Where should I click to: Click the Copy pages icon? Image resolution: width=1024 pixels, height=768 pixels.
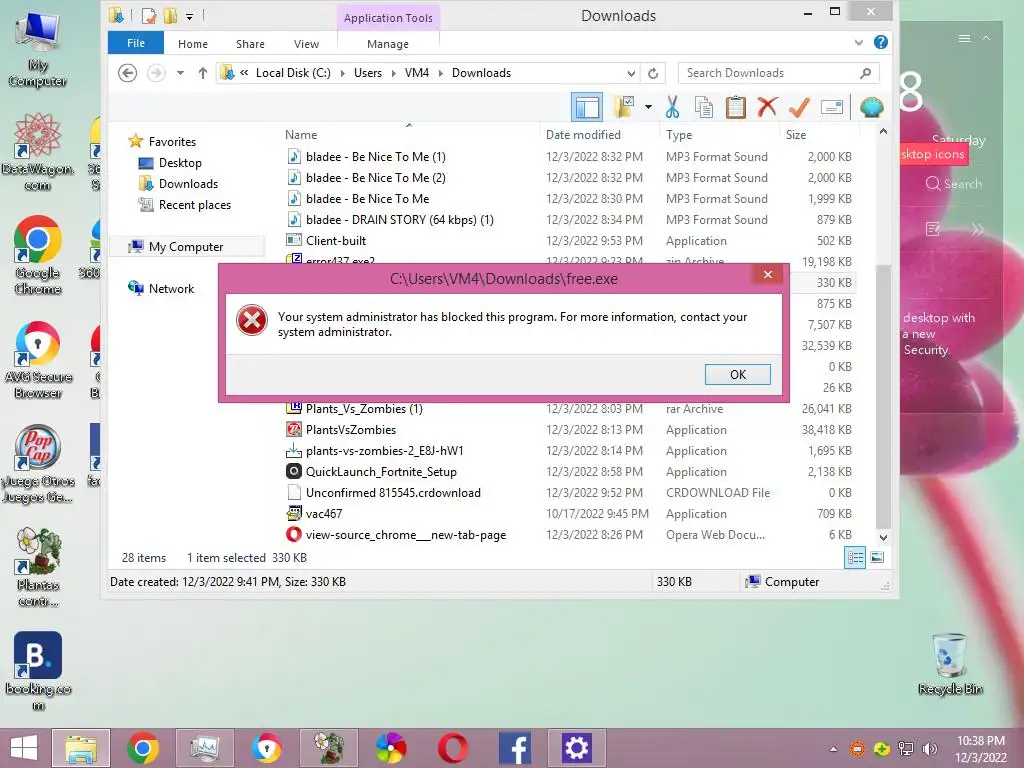(x=703, y=106)
